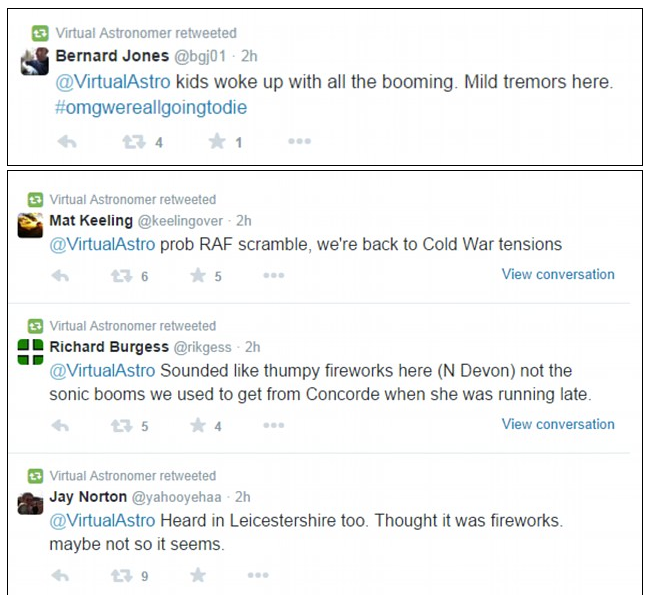Viewport: 650px width, 595px height.
Task: Favorite Richard Burgess's tweet with star
Action: tap(198, 426)
